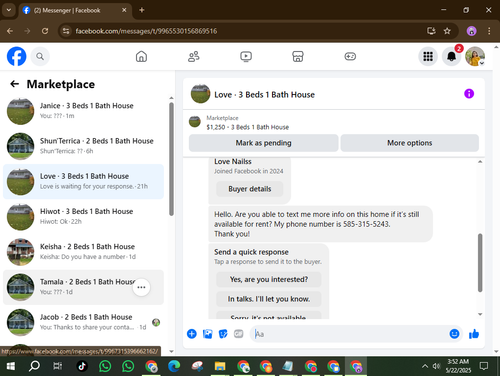Click the Facebook search magnifier icon
Screen dimensions: 500x376
40,56
